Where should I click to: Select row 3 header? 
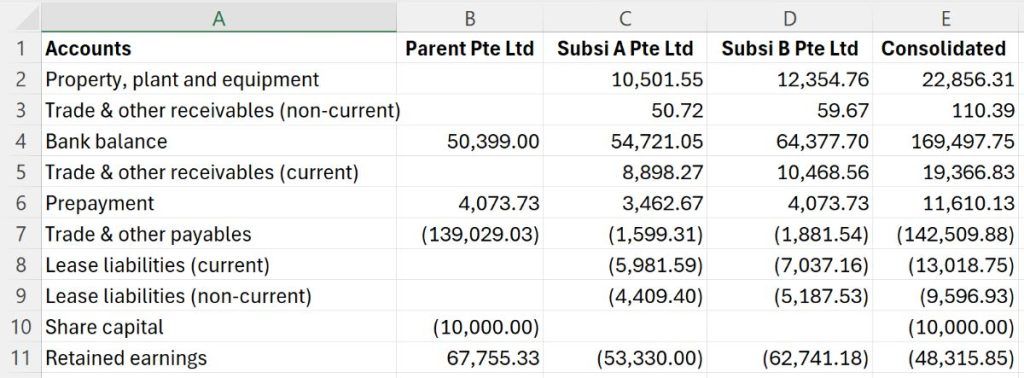(21, 110)
